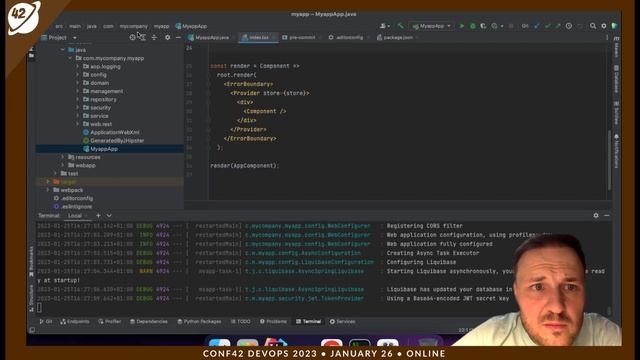Switch to MyappApp.java editor tab
This screenshot has width=640, height=360.
pos(211,38)
